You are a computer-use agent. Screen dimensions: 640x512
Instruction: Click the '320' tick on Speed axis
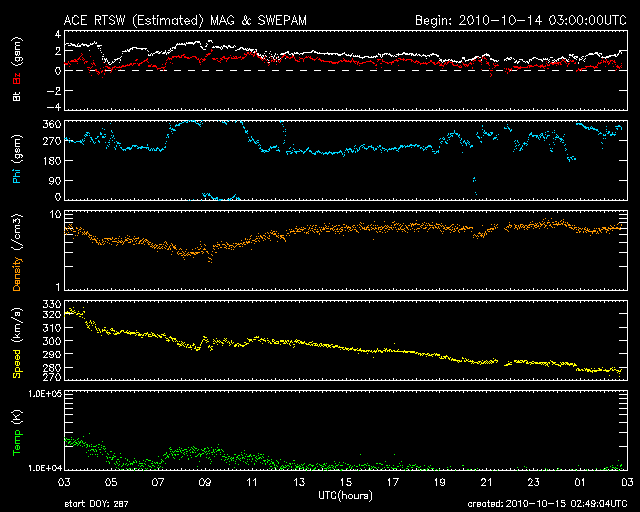52,314
